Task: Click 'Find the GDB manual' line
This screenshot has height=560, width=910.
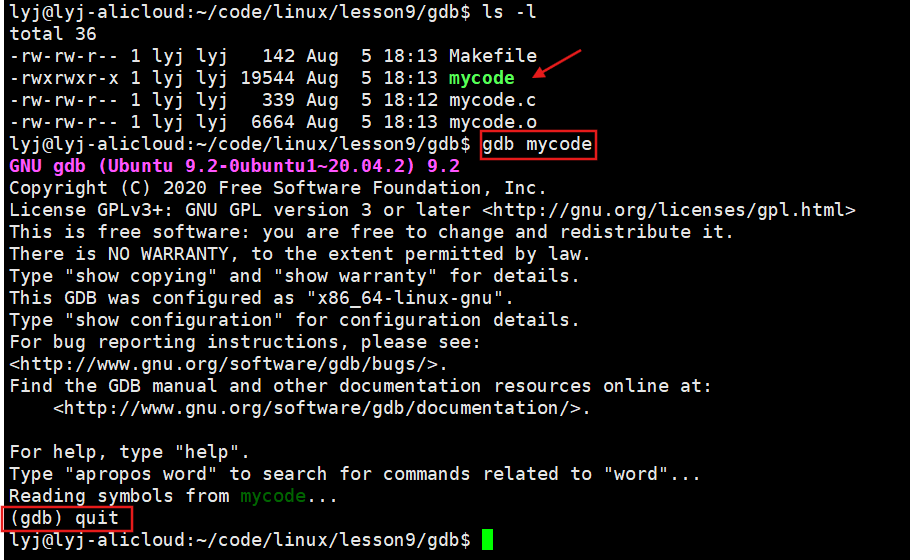Action: click(360, 386)
